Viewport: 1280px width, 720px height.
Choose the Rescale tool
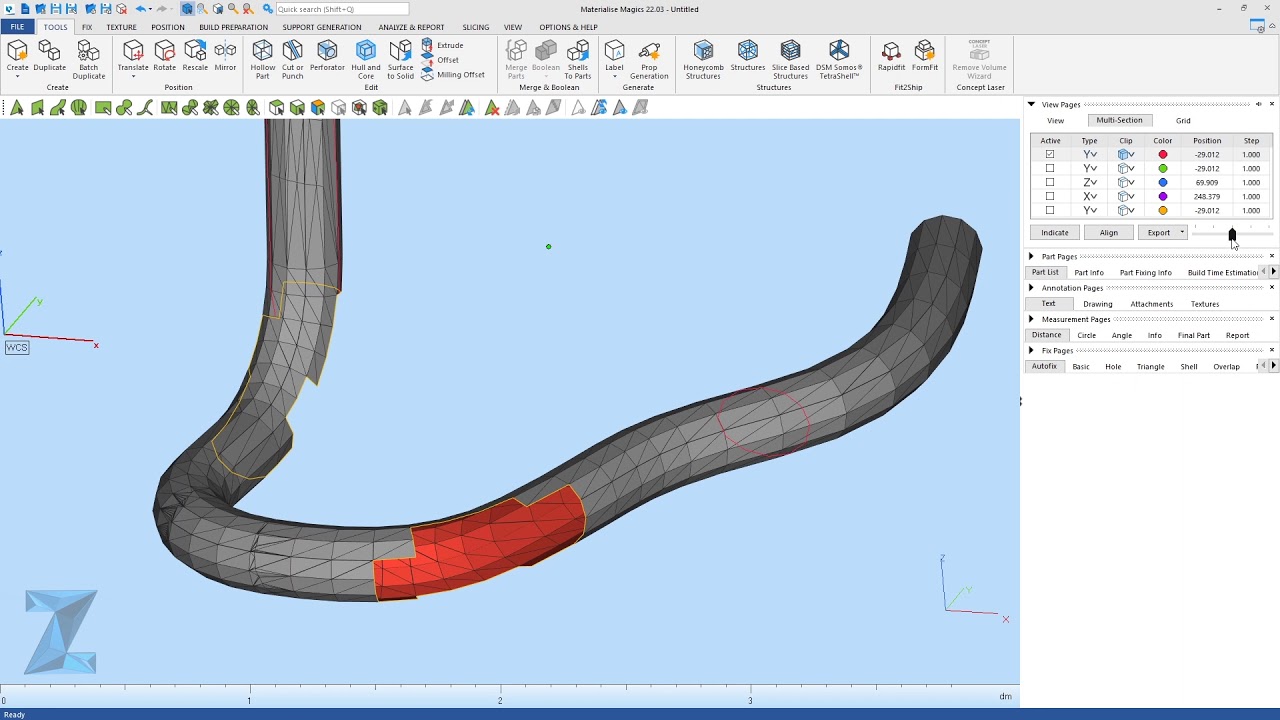(195, 56)
